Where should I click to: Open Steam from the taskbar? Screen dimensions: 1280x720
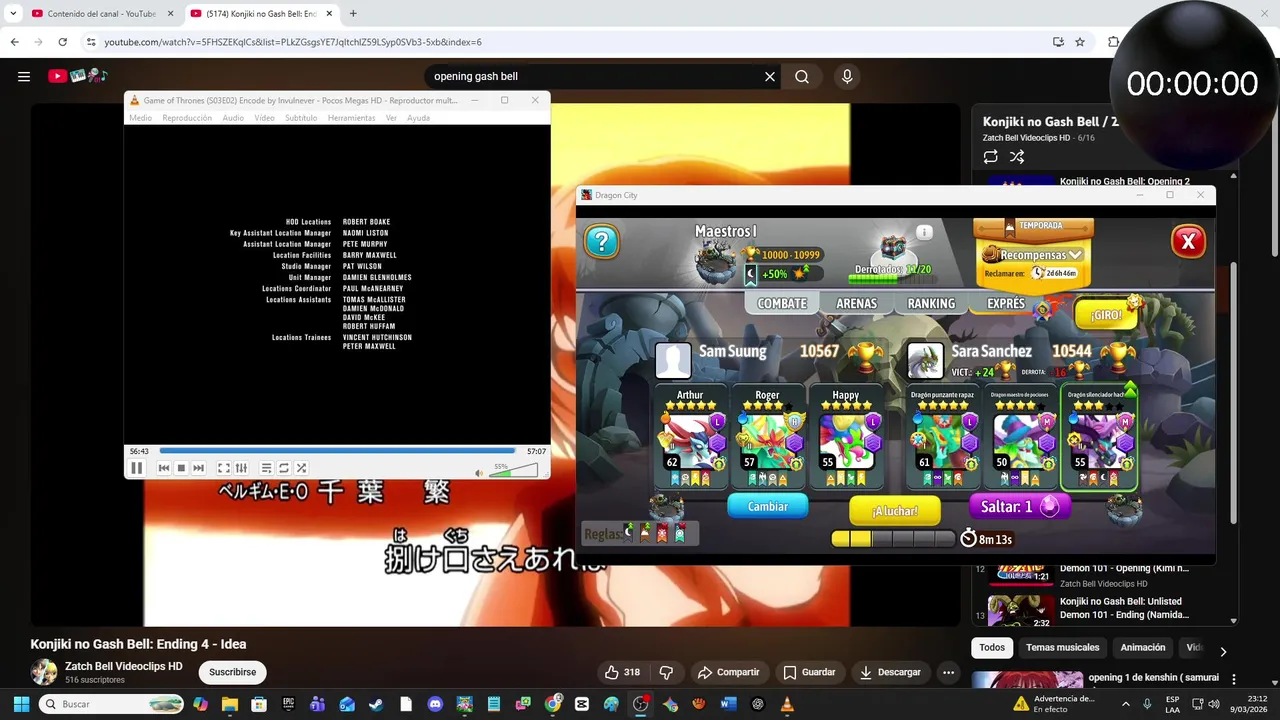(376, 704)
